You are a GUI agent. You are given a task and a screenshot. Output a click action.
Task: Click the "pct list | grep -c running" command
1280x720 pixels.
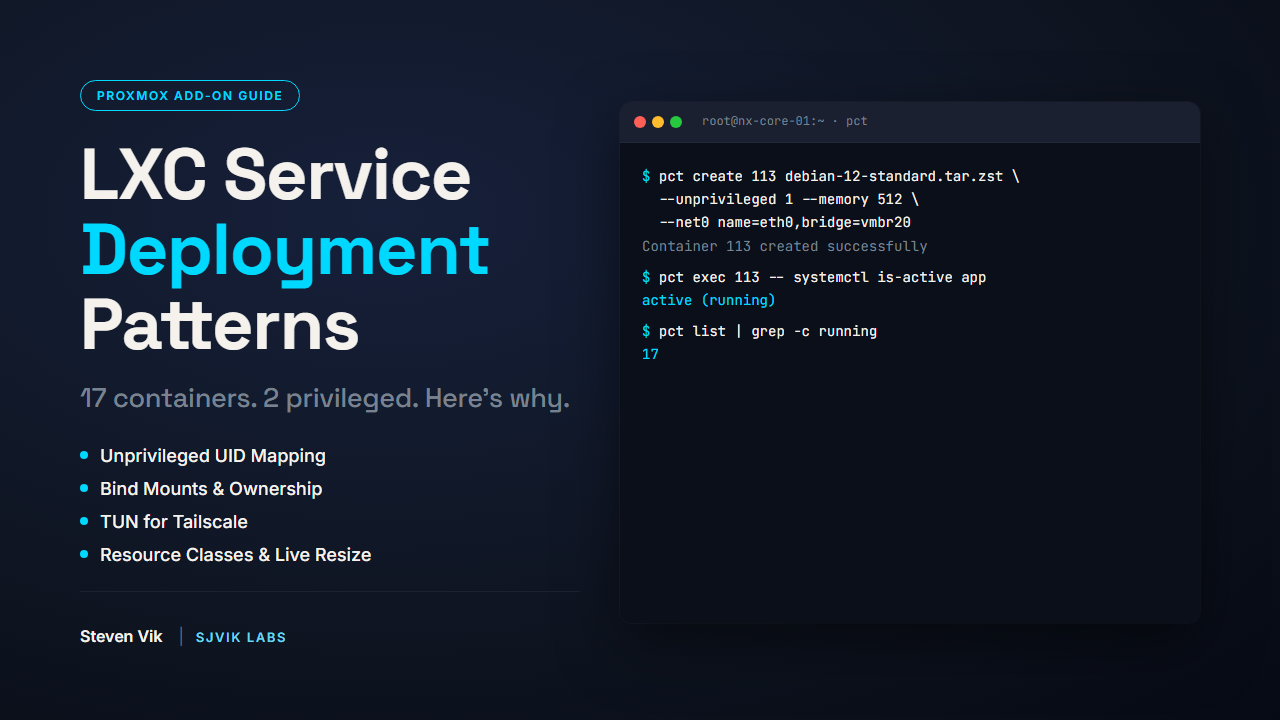coord(760,331)
